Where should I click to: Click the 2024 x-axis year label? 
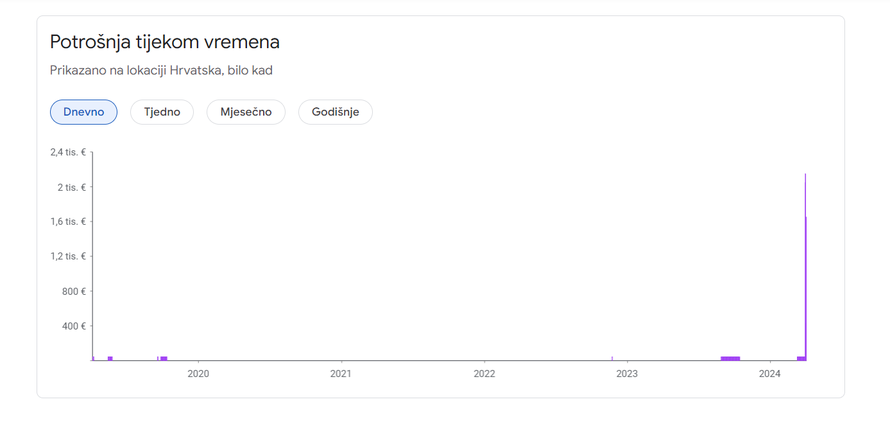[770, 374]
